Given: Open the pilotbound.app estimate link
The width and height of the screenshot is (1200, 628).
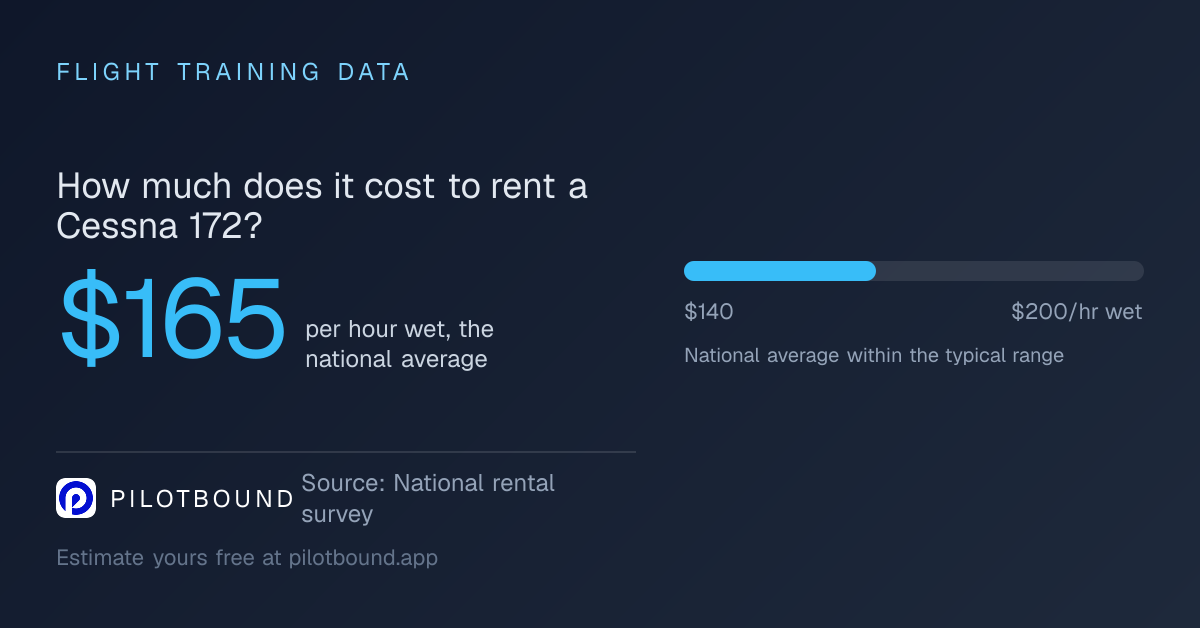Looking at the screenshot, I should pos(363,558).
